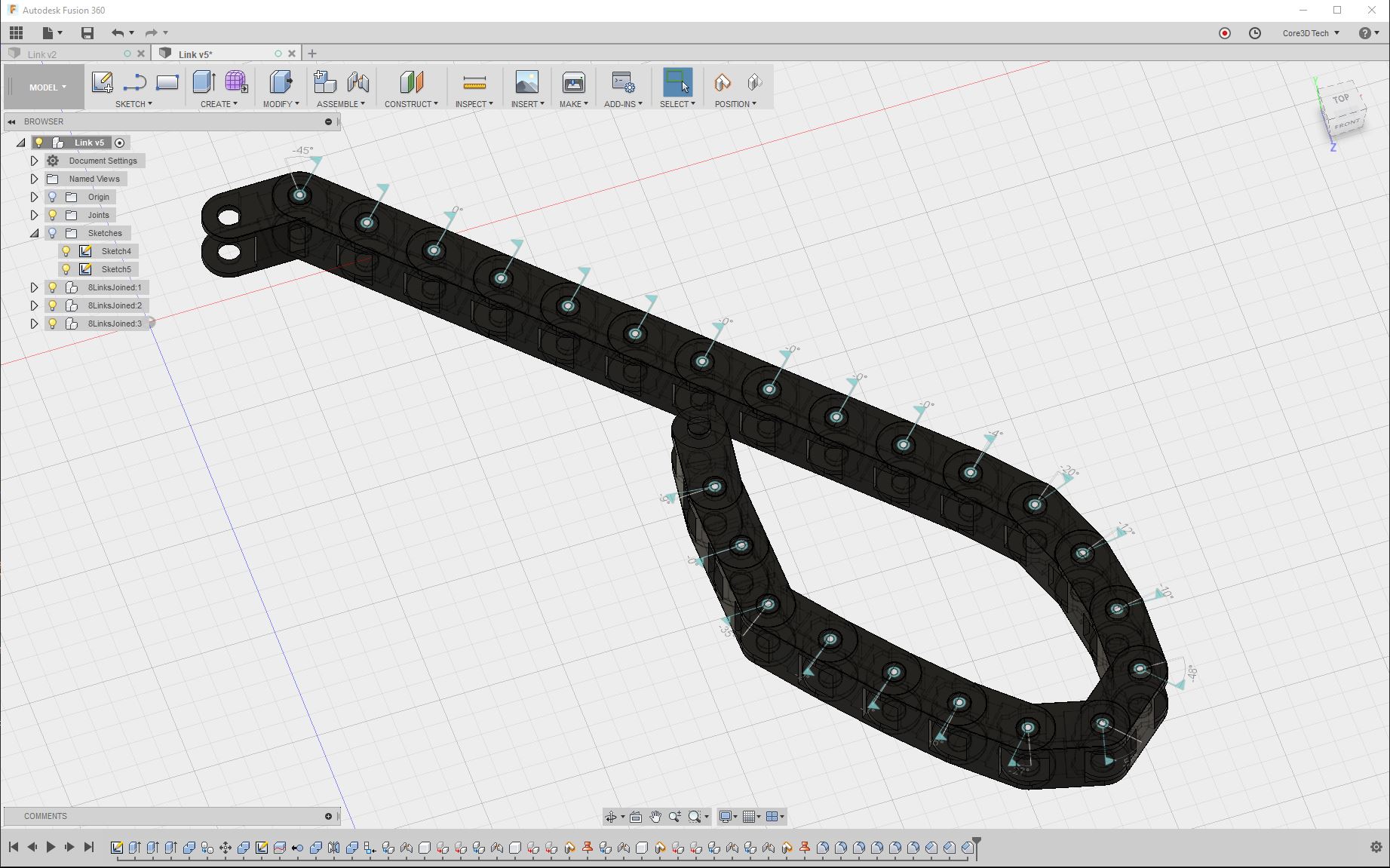Select the 3D Print icon under Make
The image size is (1390, 868).
point(573,83)
